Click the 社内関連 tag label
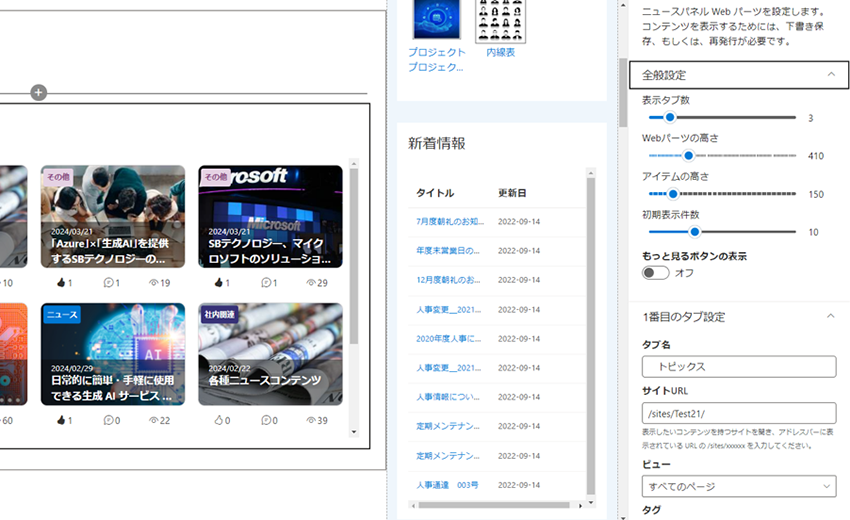Screen dimensions: 850x520 point(219,314)
